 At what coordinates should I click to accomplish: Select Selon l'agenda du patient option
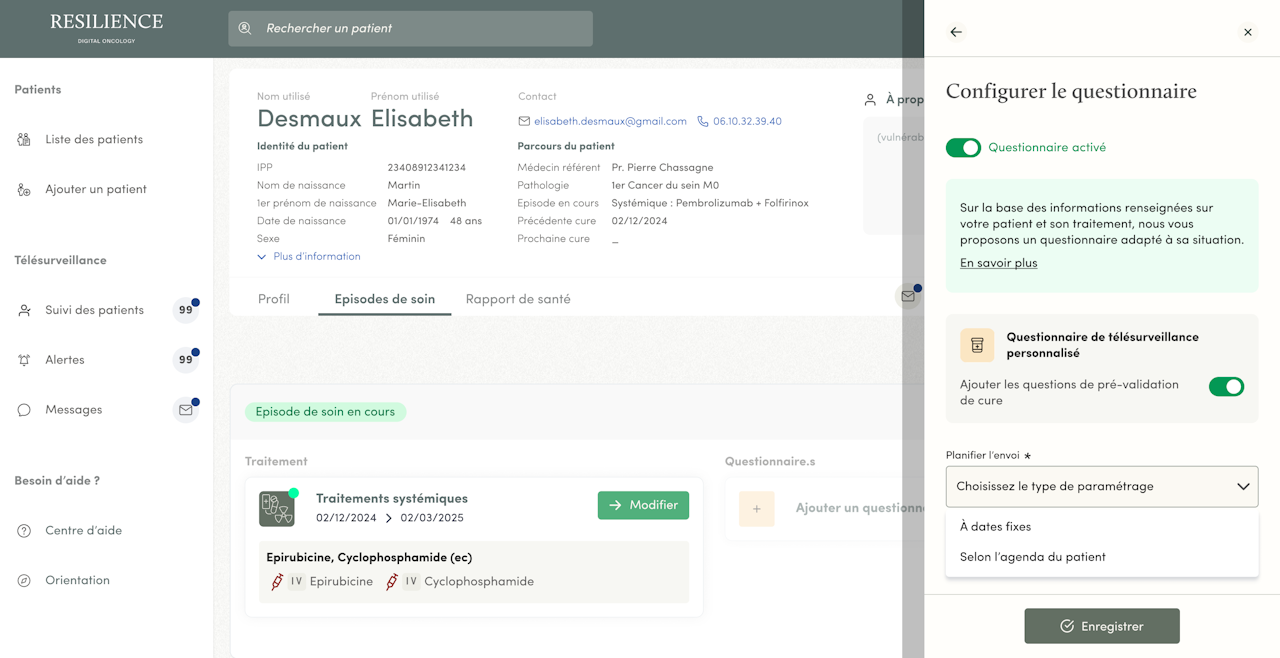[x=1102, y=557]
